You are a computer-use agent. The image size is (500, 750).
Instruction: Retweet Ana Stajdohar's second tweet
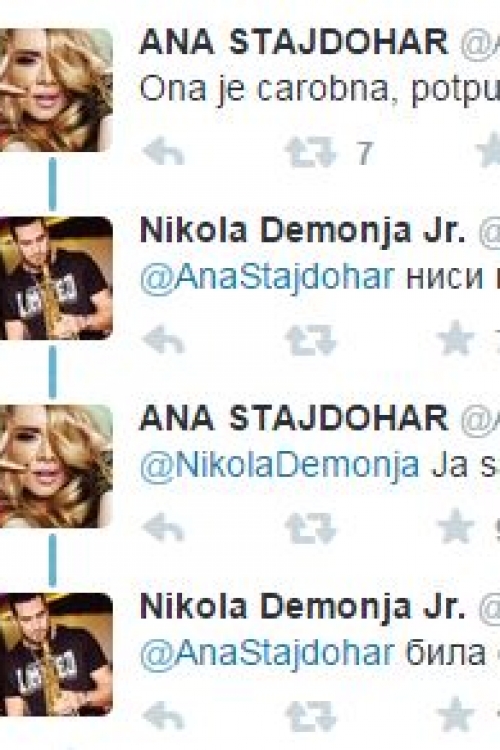pyautogui.click(x=311, y=529)
